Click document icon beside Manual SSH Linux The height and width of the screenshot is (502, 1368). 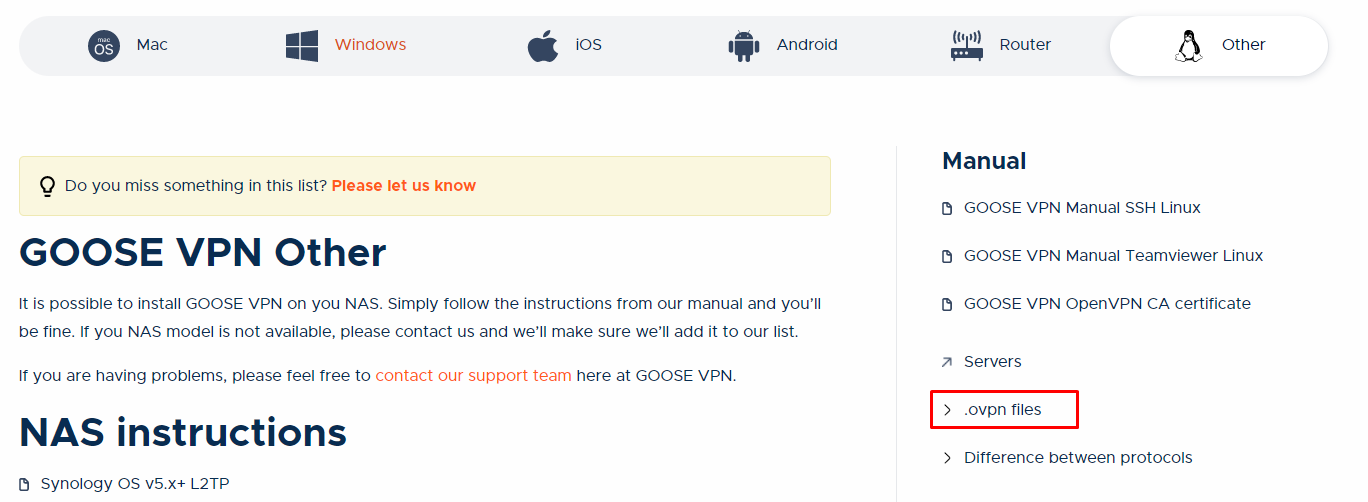[x=947, y=209]
